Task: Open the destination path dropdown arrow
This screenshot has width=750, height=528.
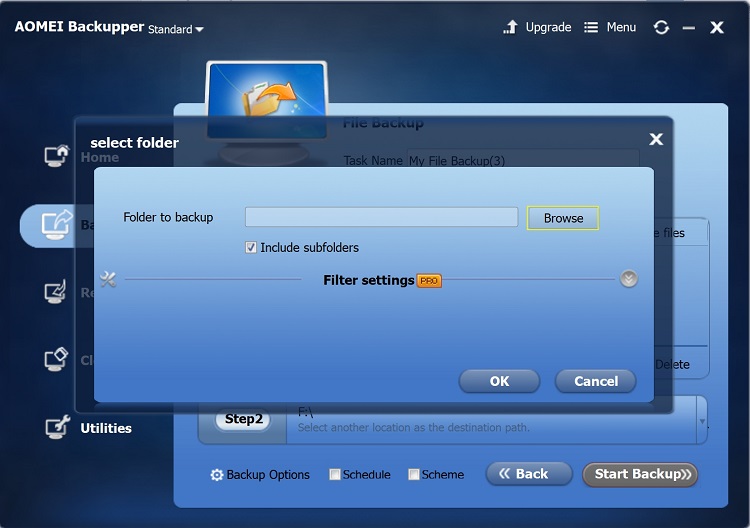Action: 702,421
